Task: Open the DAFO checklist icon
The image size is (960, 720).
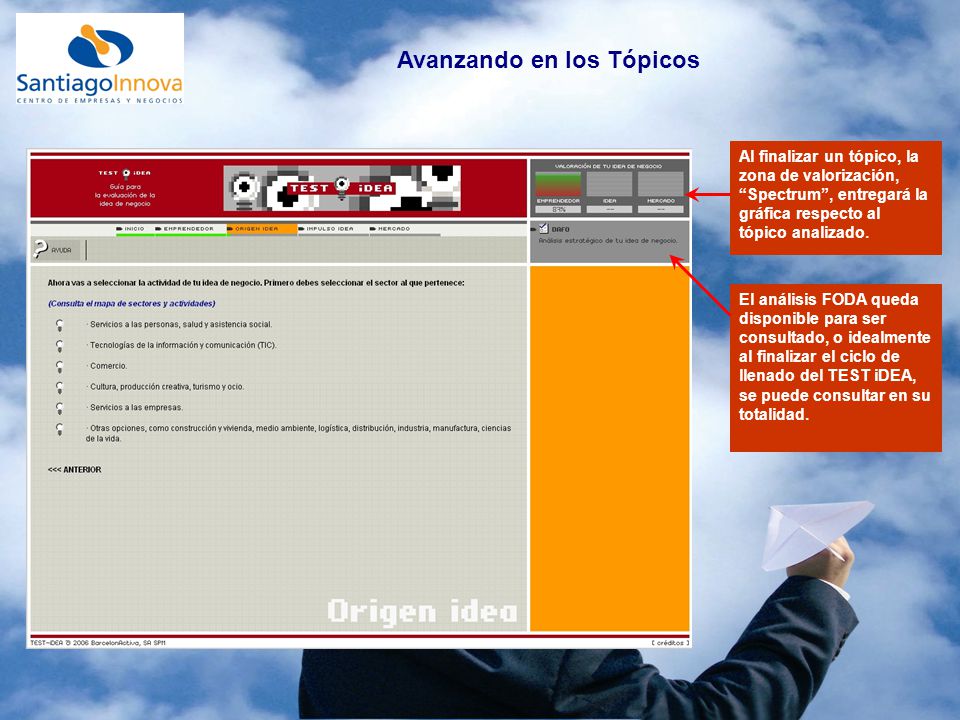Action: coord(544,228)
